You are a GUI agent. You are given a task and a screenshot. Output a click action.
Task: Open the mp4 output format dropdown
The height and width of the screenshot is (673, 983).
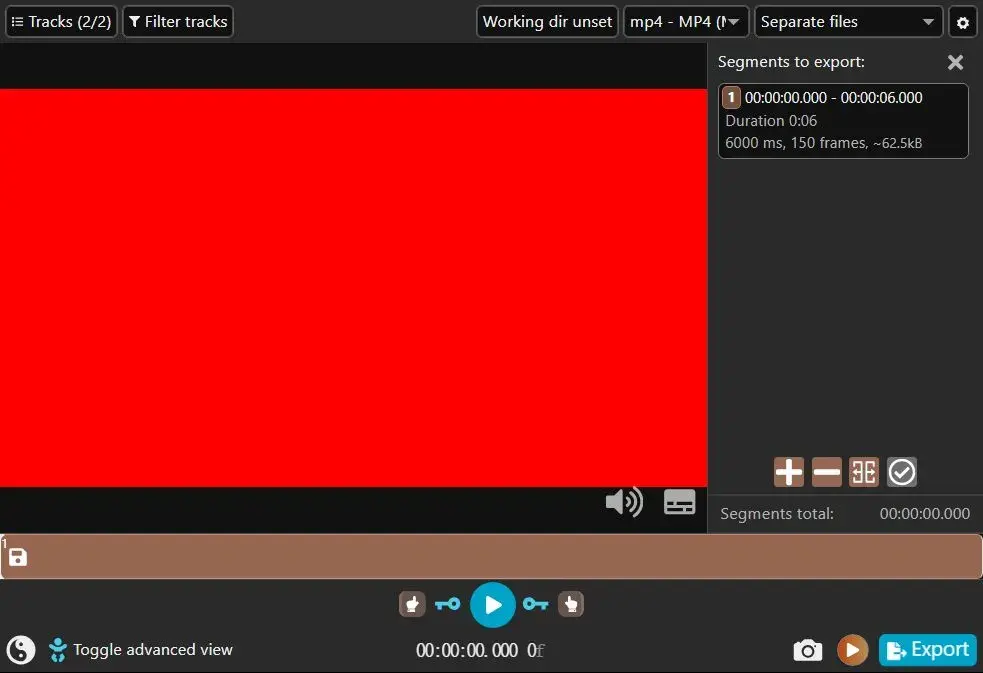[686, 22]
